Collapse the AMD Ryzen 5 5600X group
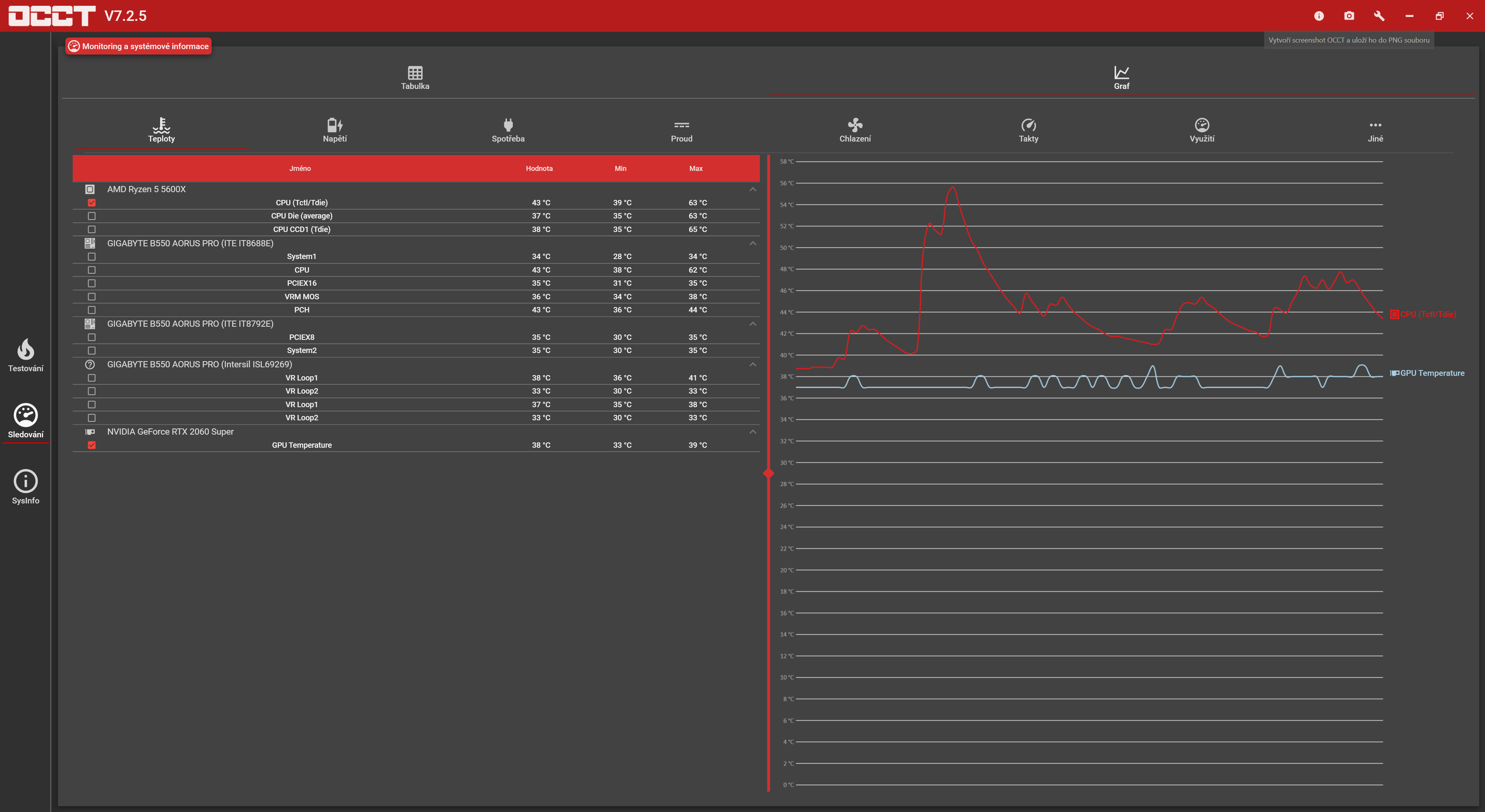 752,189
